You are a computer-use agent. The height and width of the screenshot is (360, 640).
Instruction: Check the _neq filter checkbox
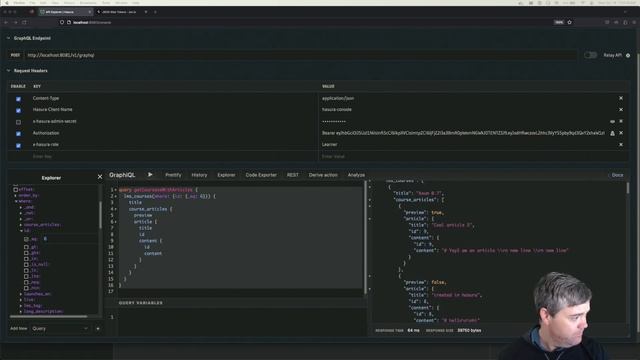(27, 282)
